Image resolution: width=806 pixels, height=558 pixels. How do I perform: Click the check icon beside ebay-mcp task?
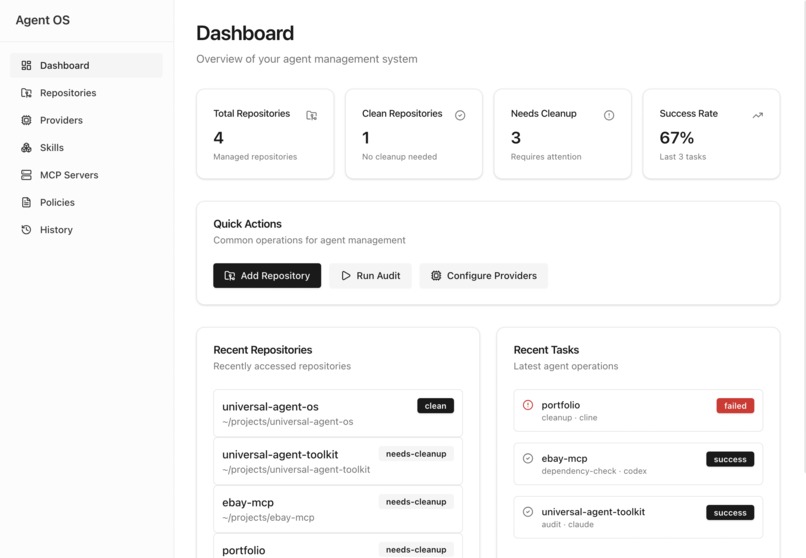click(x=528, y=458)
